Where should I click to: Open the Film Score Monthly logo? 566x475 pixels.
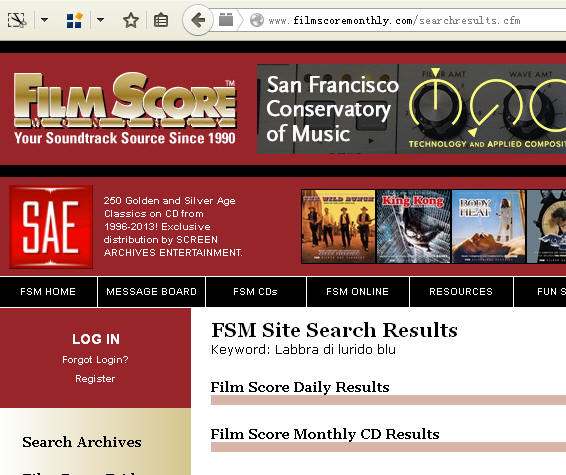point(125,108)
